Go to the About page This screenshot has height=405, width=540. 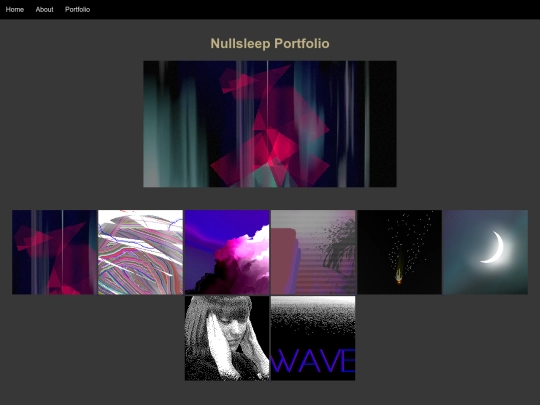(x=44, y=10)
